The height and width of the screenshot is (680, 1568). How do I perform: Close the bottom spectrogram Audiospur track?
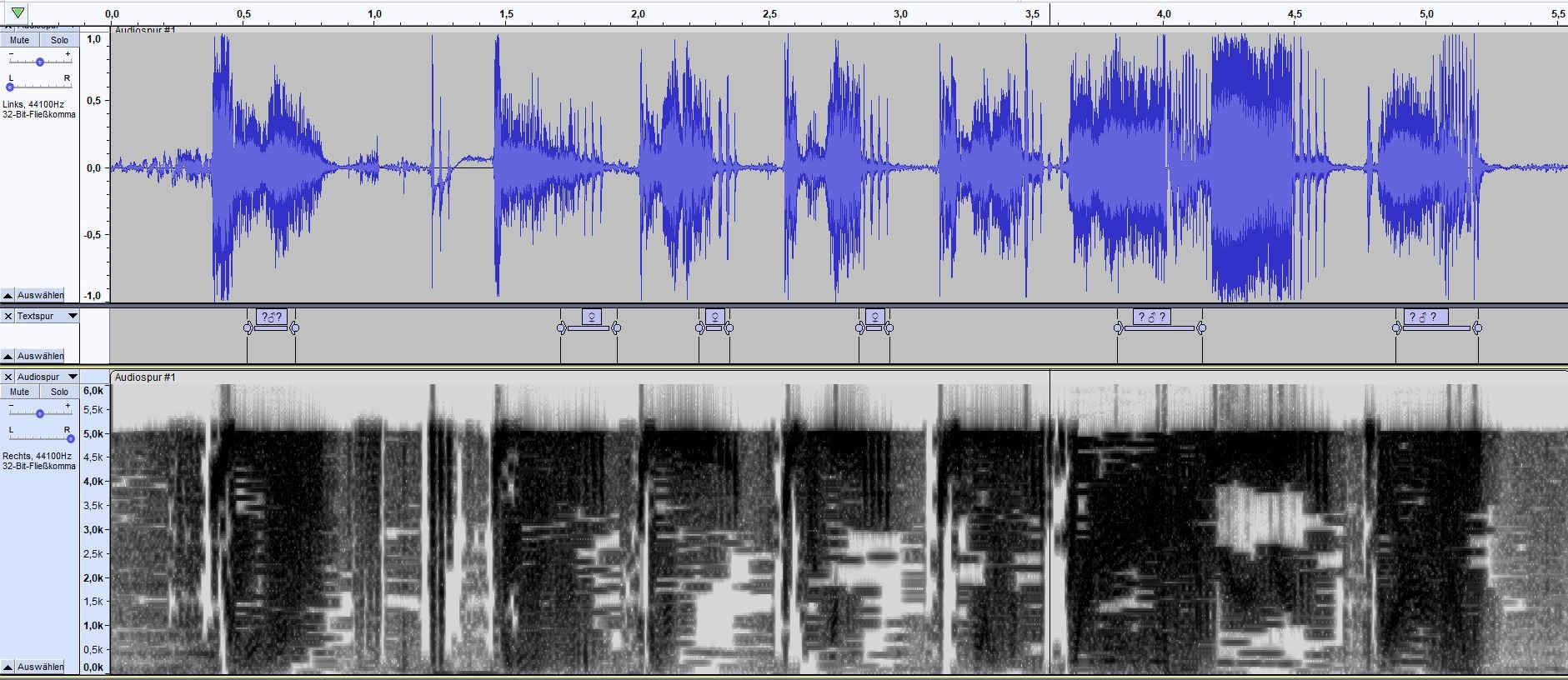8,377
